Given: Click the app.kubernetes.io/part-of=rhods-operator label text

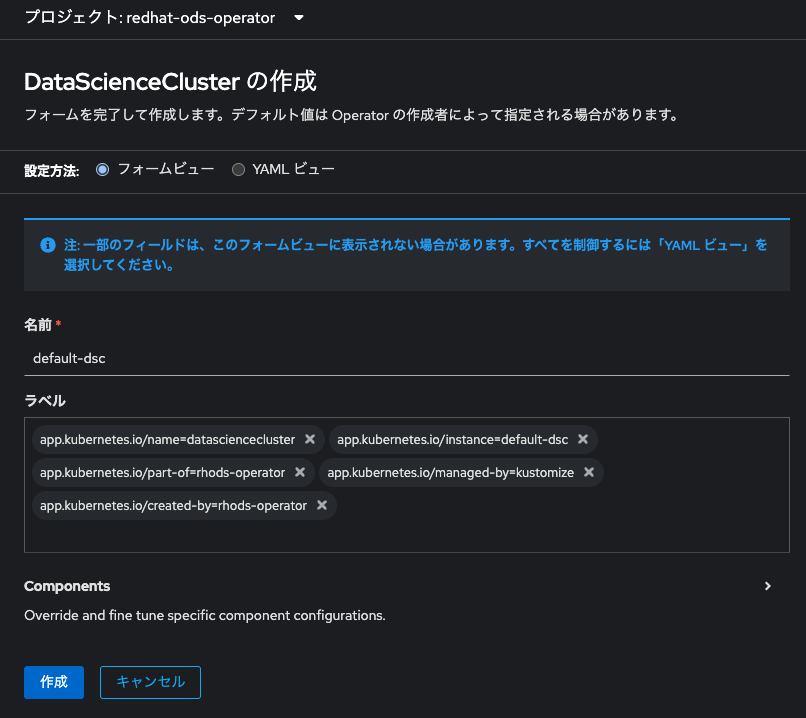Looking at the screenshot, I should pos(162,473).
